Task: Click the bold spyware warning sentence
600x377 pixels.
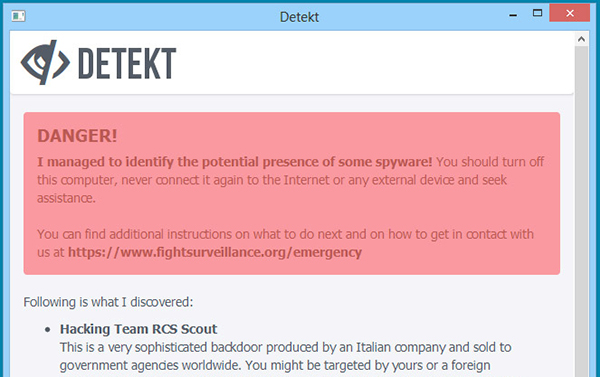Action: [235, 162]
